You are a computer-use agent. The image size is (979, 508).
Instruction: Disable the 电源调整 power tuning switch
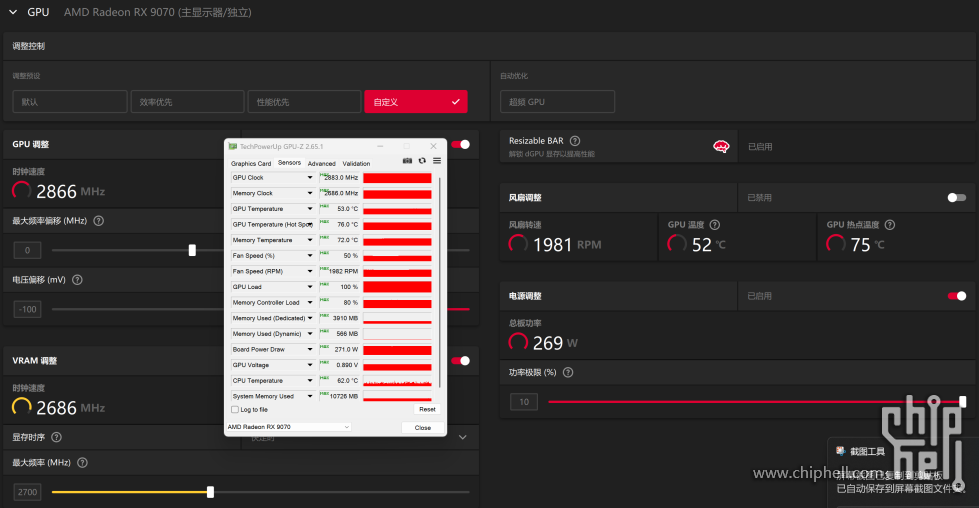[x=957, y=296]
